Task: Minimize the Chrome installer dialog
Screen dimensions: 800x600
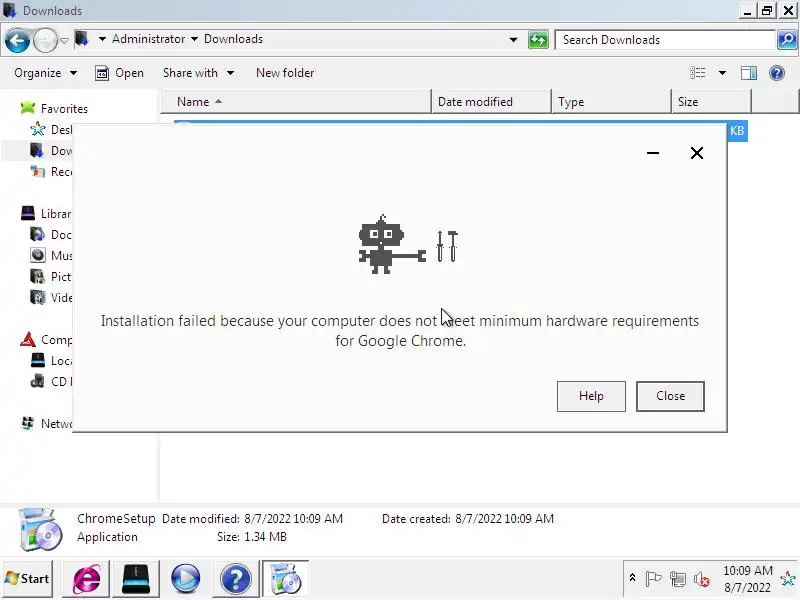Action: point(653,153)
